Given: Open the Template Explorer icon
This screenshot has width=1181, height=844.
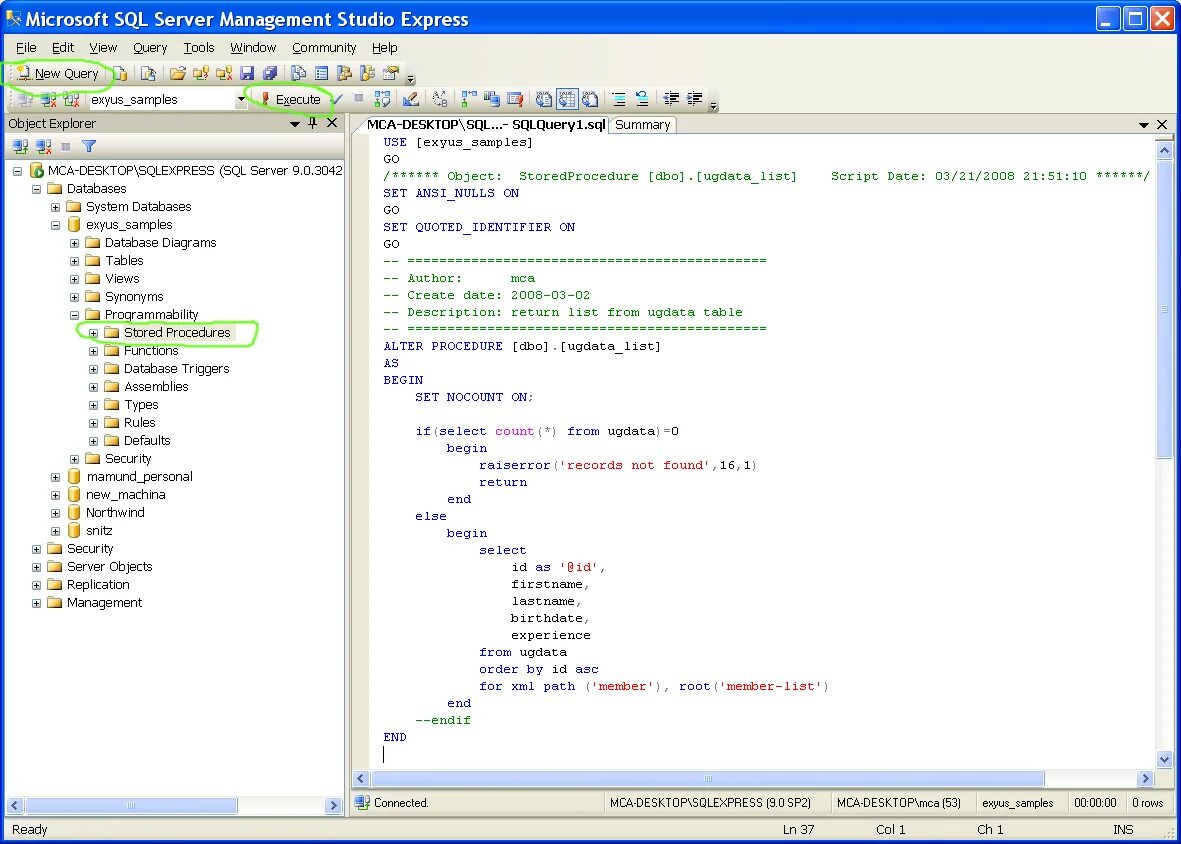Looking at the screenshot, I should point(368,73).
